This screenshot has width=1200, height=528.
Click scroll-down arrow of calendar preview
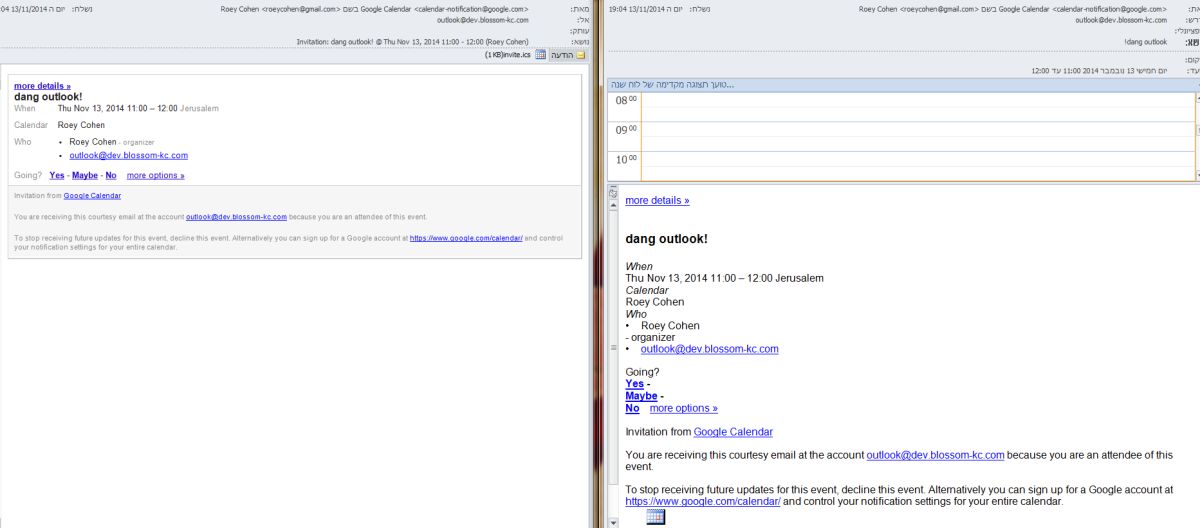coord(1197,174)
